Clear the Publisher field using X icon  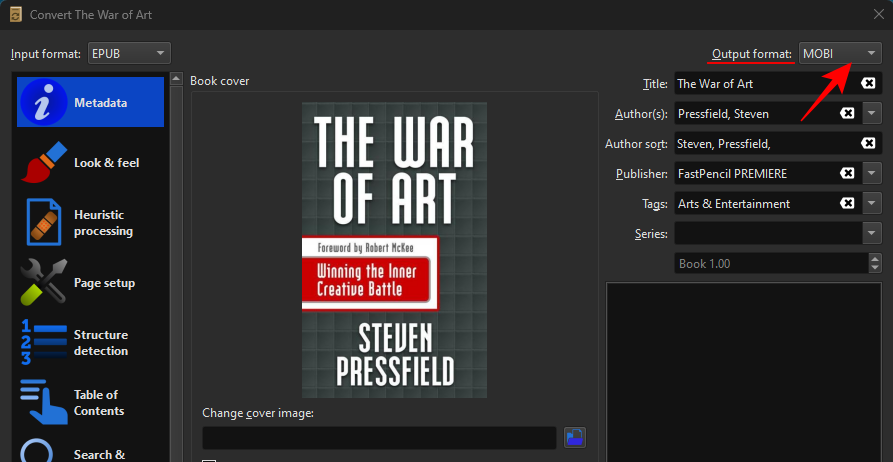tap(847, 174)
